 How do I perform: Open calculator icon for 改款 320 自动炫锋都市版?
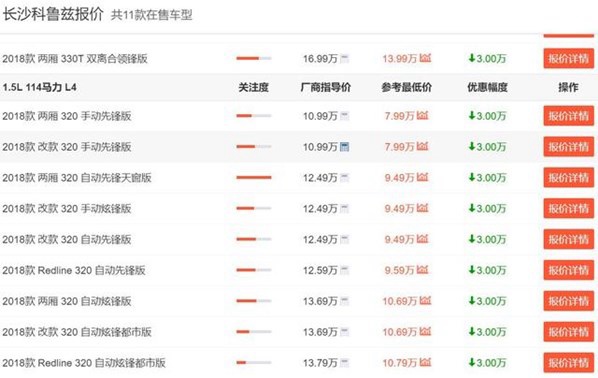pos(344,332)
